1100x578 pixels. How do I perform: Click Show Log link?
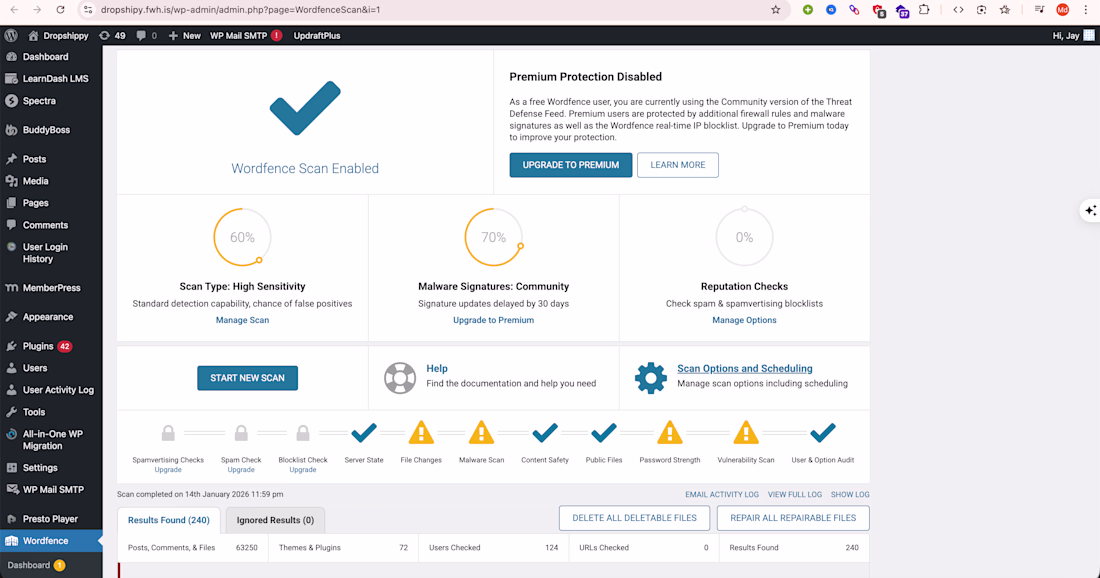point(850,495)
